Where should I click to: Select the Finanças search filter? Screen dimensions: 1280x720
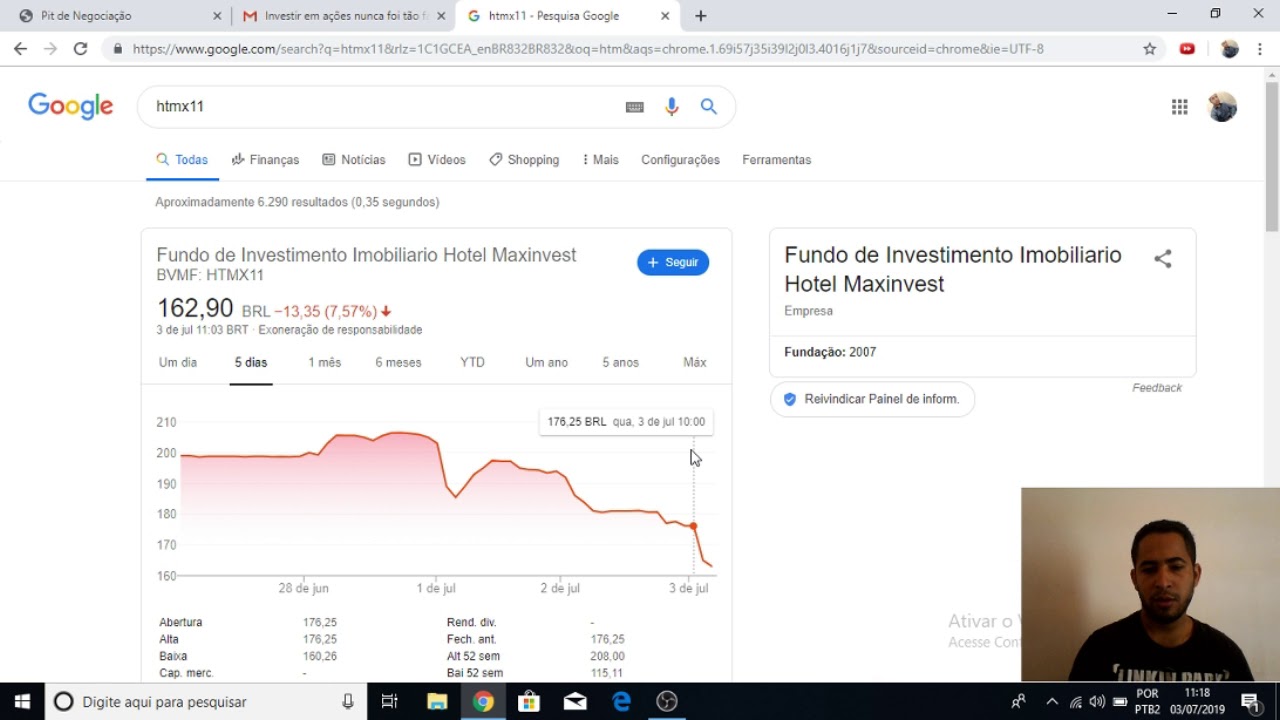point(265,160)
